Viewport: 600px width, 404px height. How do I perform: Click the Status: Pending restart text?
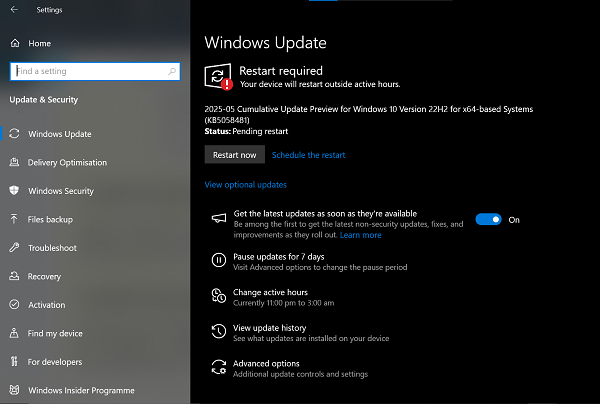click(246, 131)
